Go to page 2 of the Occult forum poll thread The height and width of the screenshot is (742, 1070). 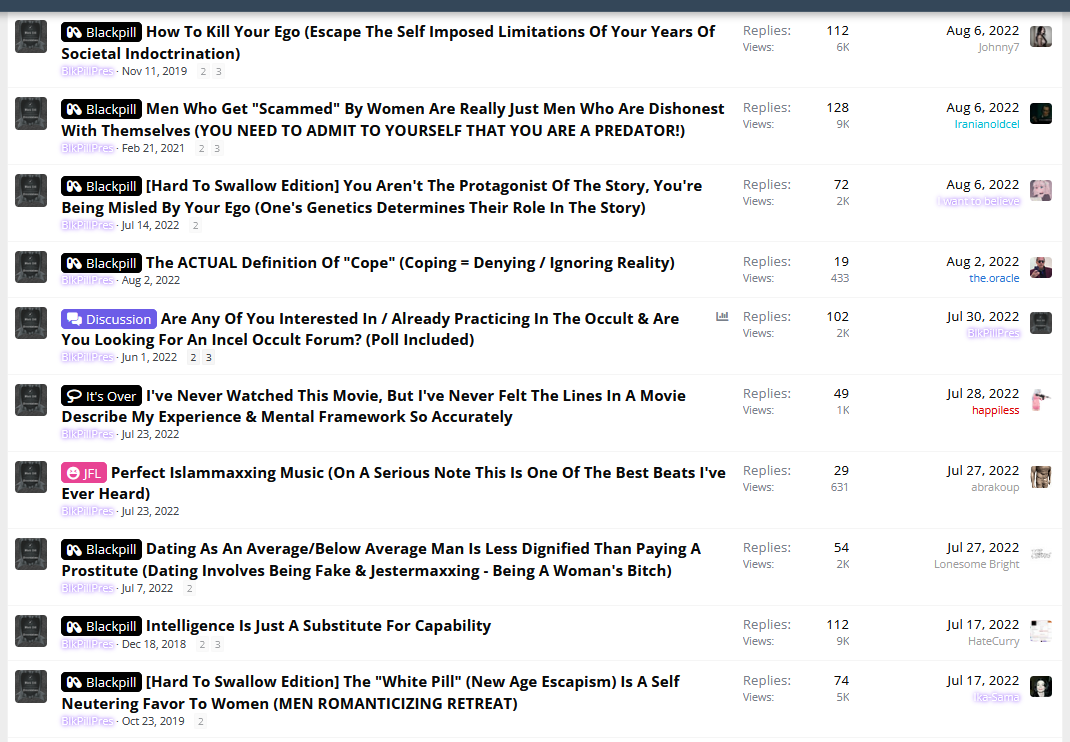tap(193, 358)
